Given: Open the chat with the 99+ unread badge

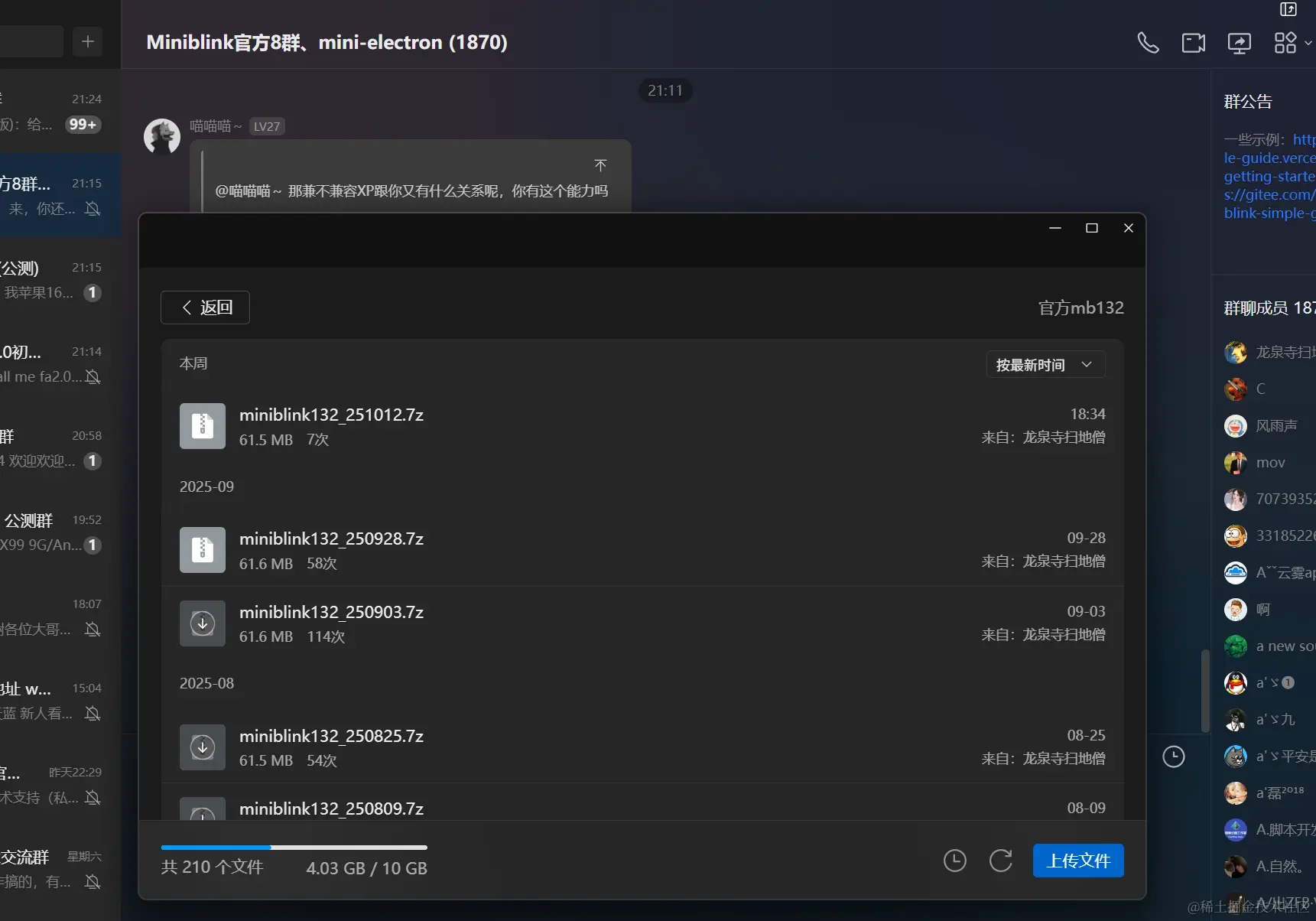Looking at the screenshot, I should pyautogui.click(x=60, y=111).
